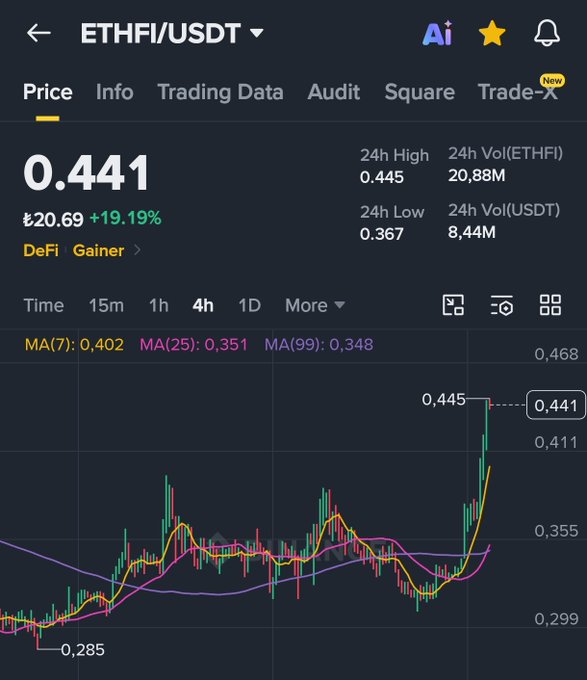Click the boxed 0,441 price axis marker
The width and height of the screenshot is (587, 680).
pos(556,405)
